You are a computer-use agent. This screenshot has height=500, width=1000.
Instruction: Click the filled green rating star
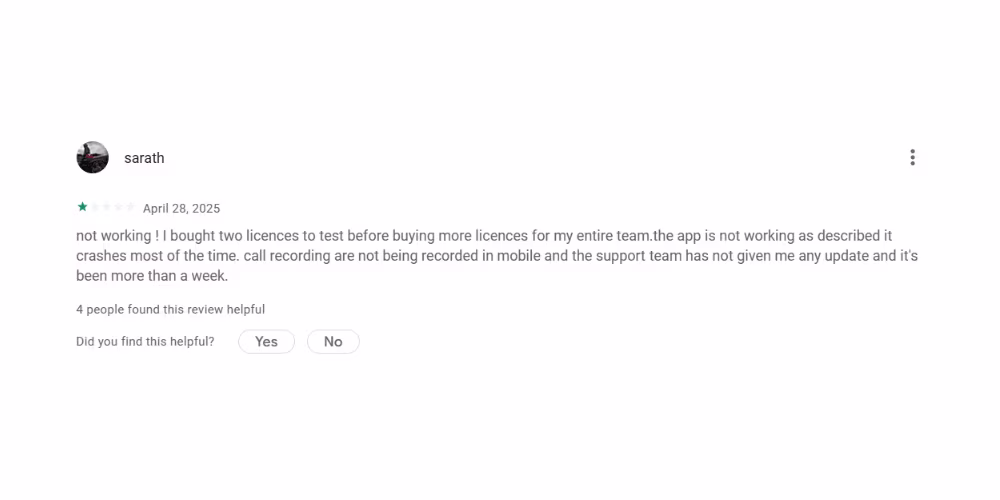pyautogui.click(x=82, y=207)
